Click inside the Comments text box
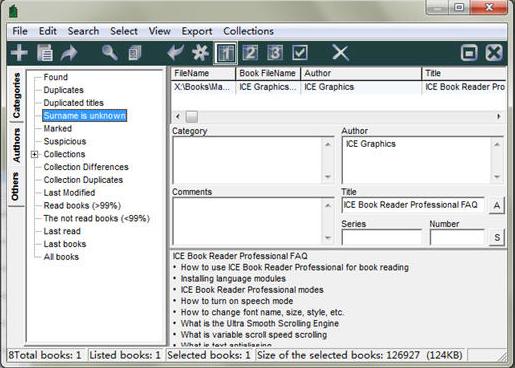Viewport: 515px width, 368px height. tap(247, 221)
